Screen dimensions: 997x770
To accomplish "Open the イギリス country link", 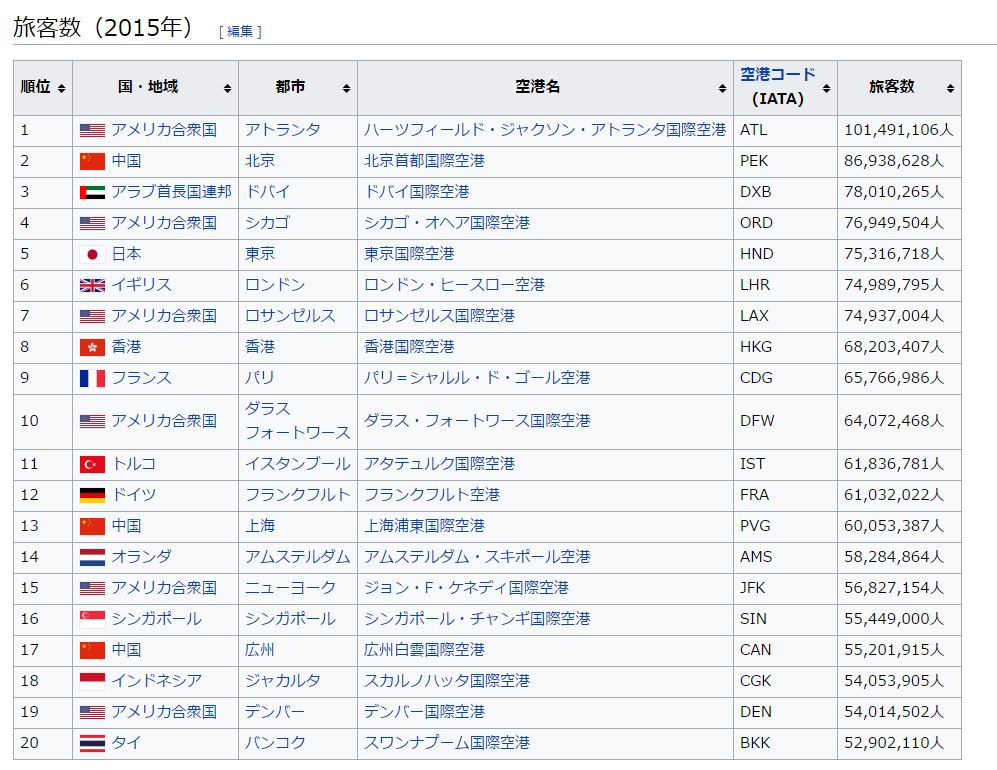I will click(x=141, y=285).
